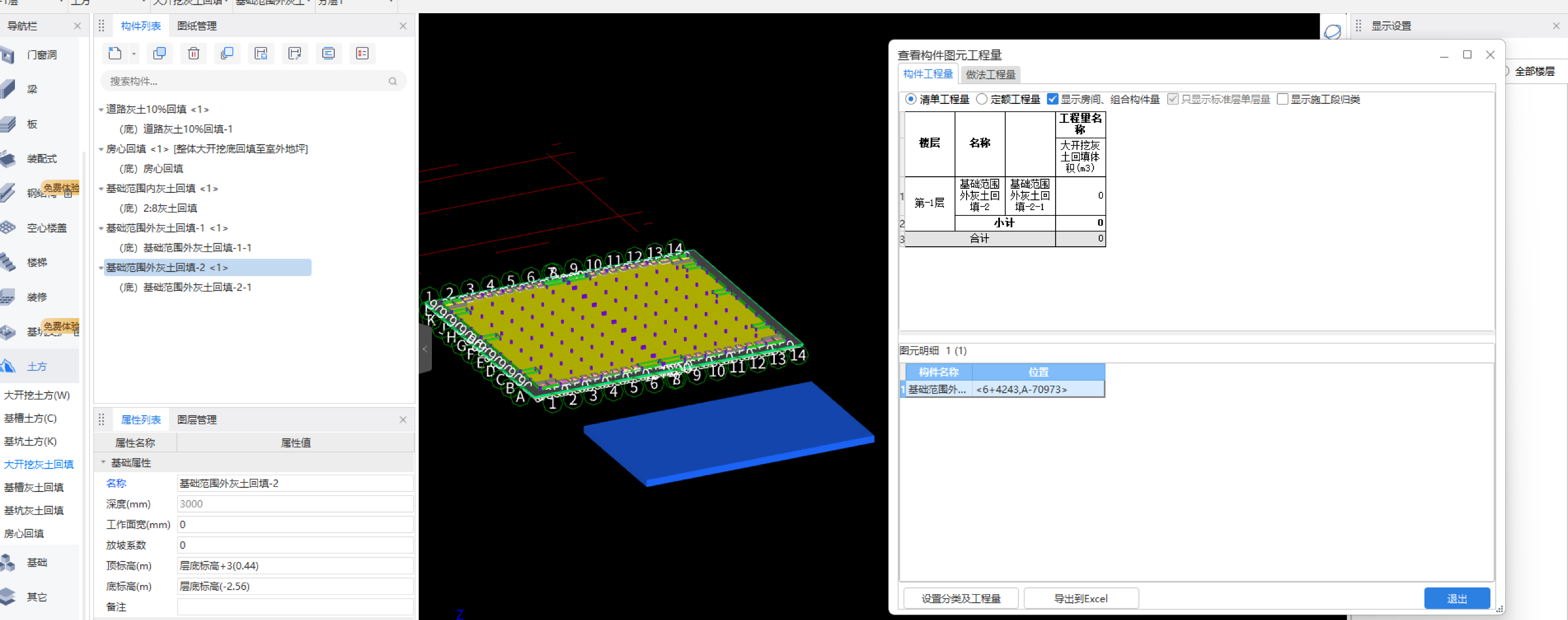Image resolution: width=1568 pixels, height=620 pixels.
Task: Click the blue 退出 button
Action: pyautogui.click(x=1457, y=598)
